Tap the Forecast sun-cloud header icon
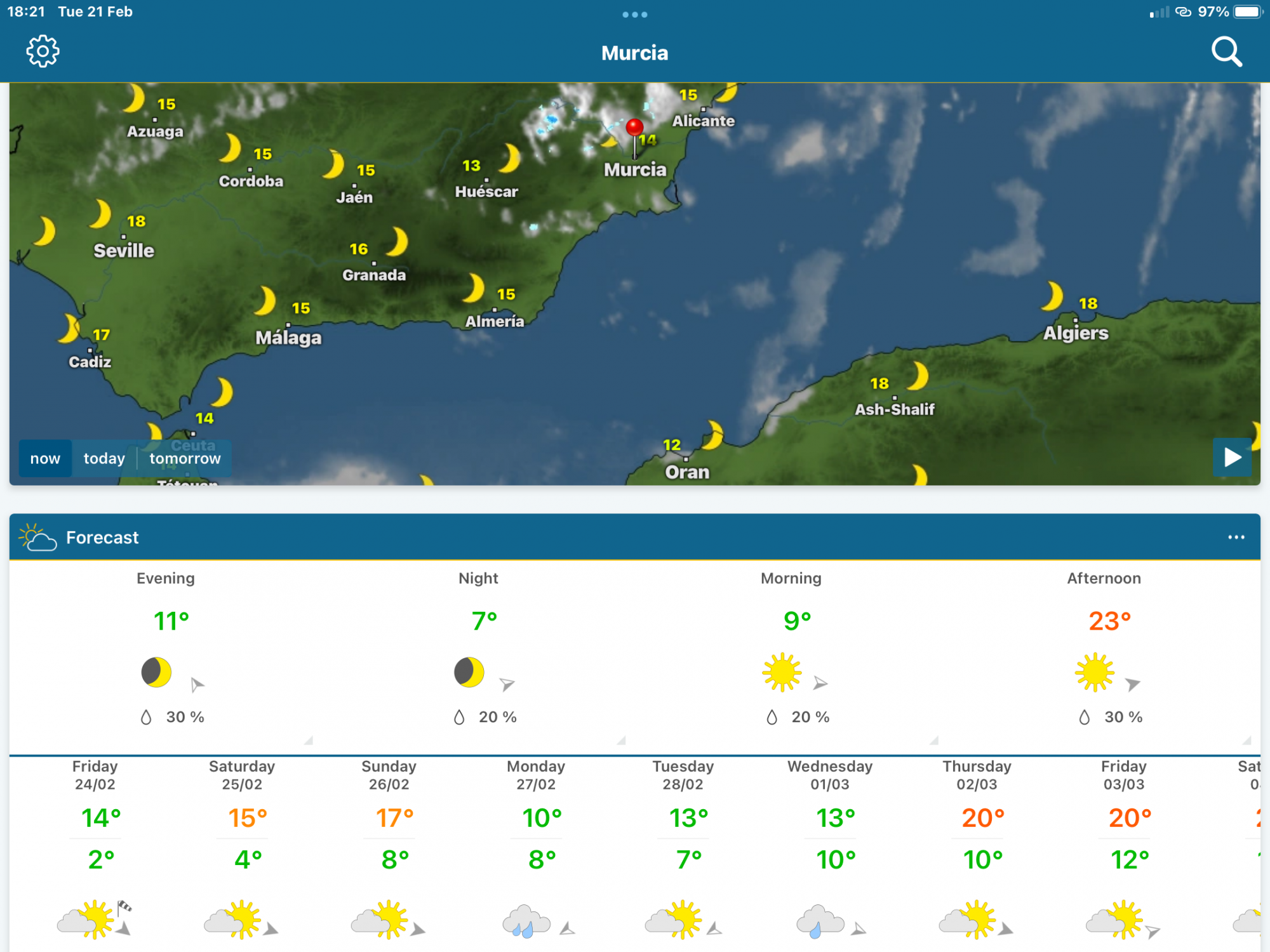 coord(37,537)
